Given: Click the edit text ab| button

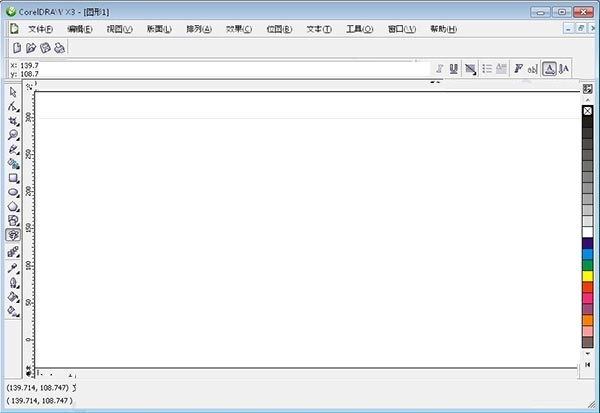Looking at the screenshot, I should tap(532, 68).
